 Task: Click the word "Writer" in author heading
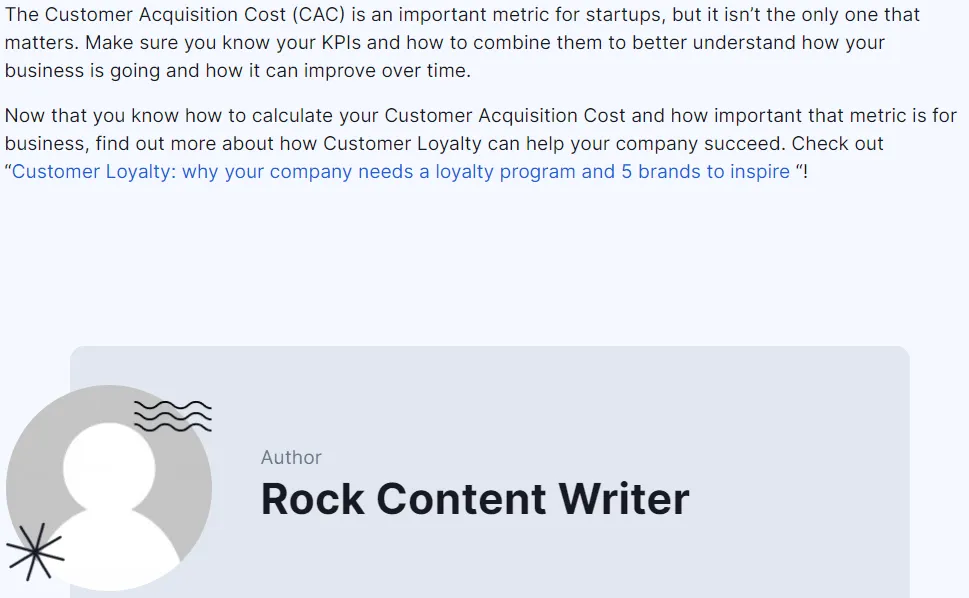[624, 498]
